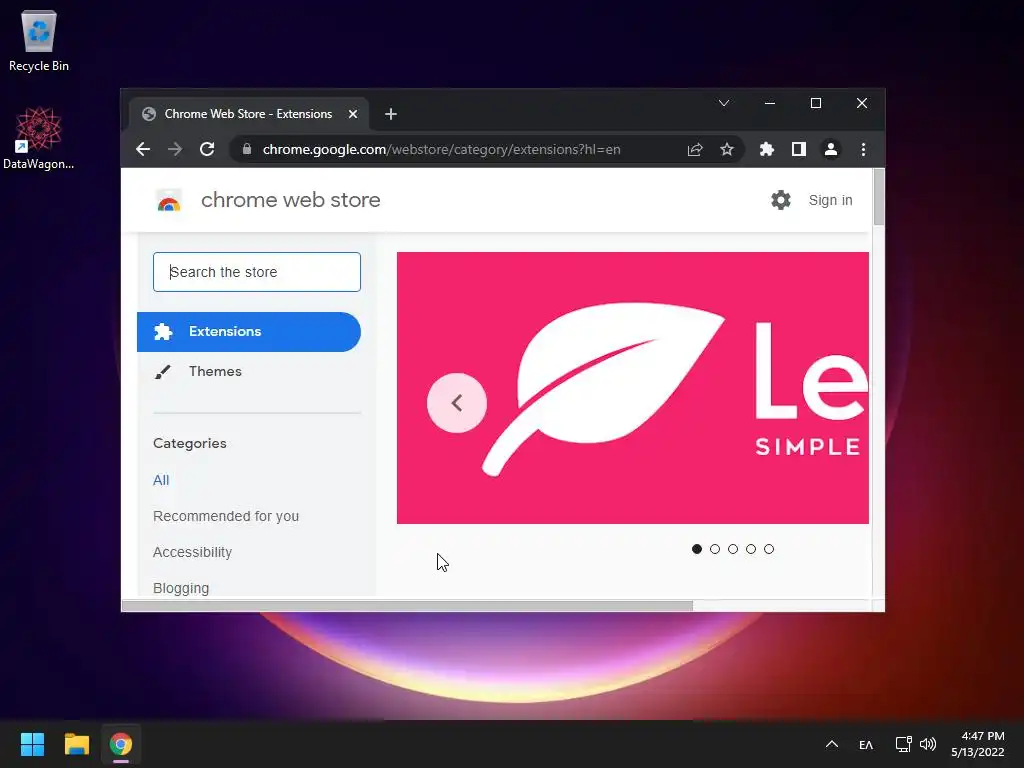This screenshot has height=768, width=1024.
Task: Click the Chrome Web Store tab title
Action: coord(248,114)
